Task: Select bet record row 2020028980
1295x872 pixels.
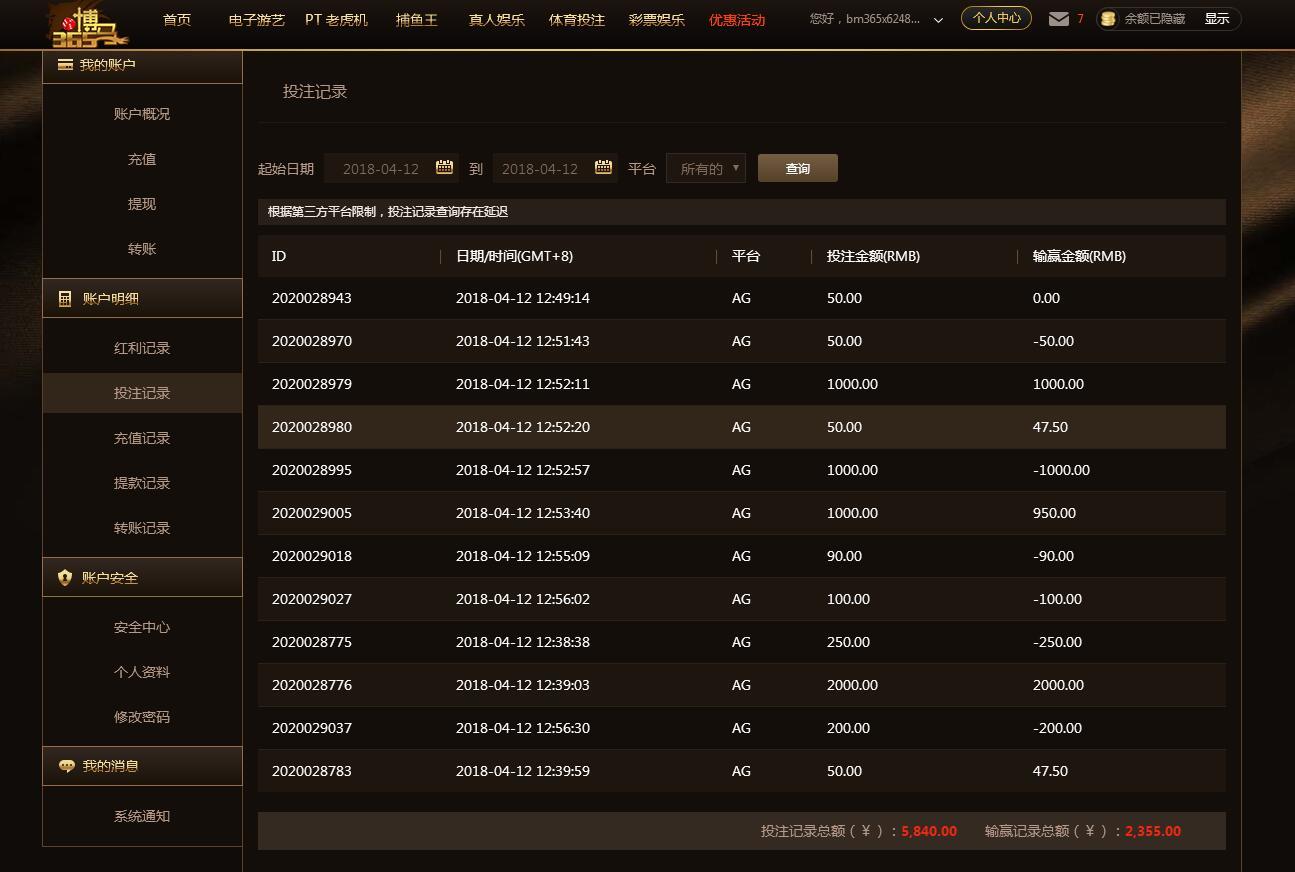Action: pyautogui.click(x=741, y=427)
